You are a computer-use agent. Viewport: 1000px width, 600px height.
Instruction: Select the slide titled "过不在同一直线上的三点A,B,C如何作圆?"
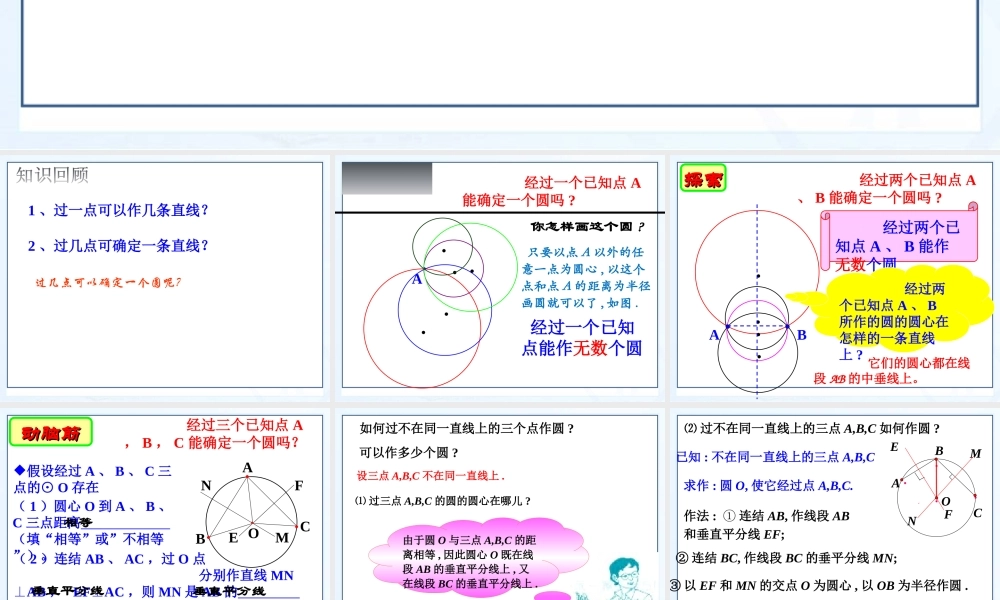pyautogui.click(x=833, y=500)
